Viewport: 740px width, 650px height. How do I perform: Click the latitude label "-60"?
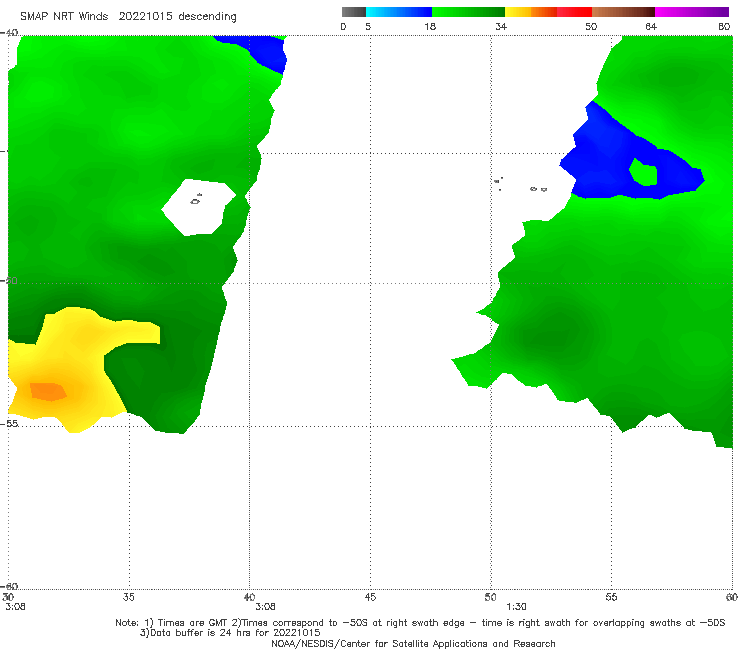[9, 586]
